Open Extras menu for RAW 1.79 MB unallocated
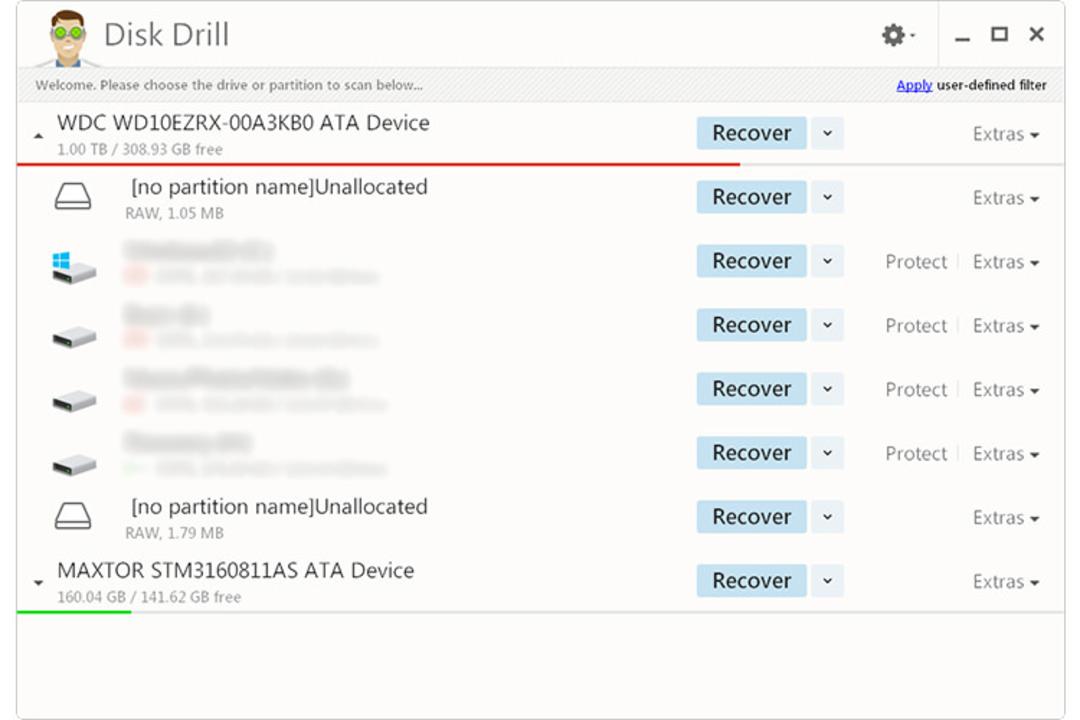Image resolution: width=1080 pixels, height=720 pixels. coord(1006,517)
